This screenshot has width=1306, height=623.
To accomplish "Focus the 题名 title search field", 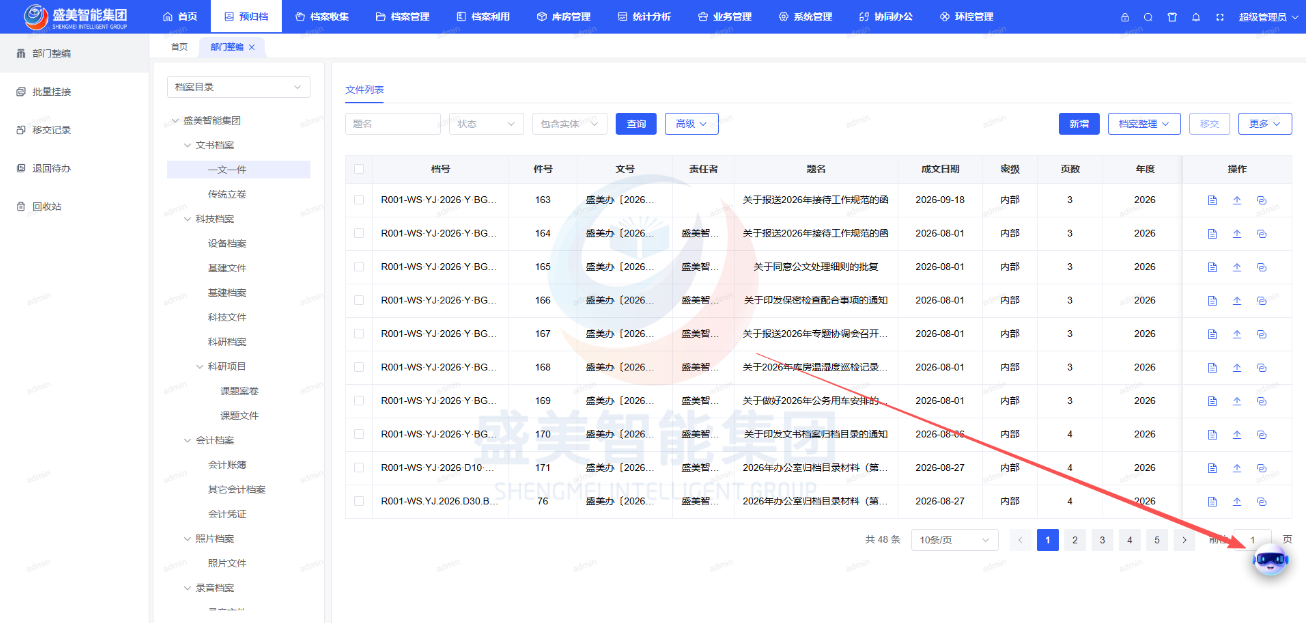I will point(394,124).
